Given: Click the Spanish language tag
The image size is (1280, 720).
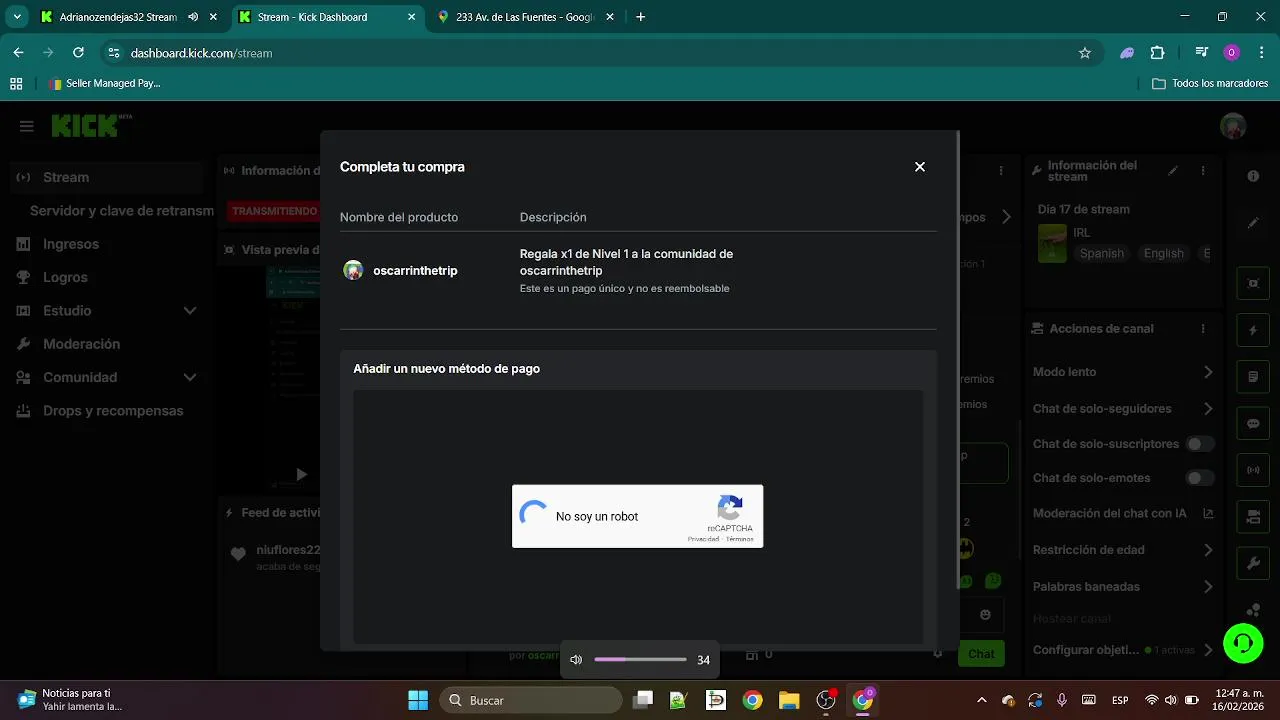Looking at the screenshot, I should 1102,254.
